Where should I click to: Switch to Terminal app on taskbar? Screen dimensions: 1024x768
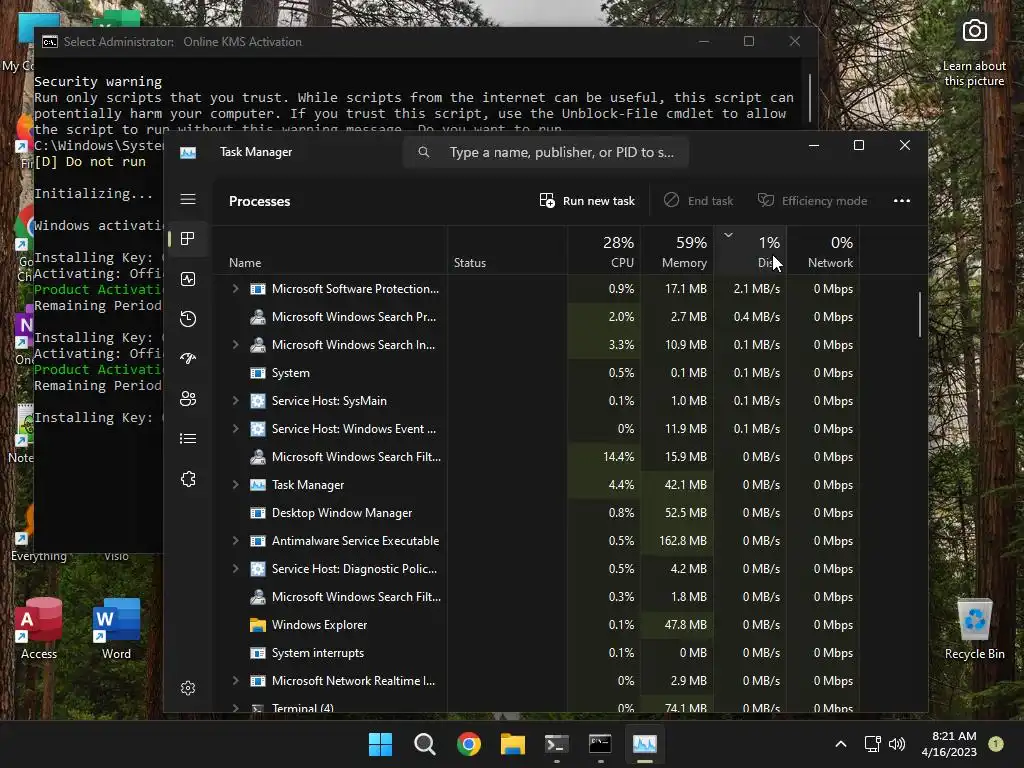pyautogui.click(x=556, y=744)
